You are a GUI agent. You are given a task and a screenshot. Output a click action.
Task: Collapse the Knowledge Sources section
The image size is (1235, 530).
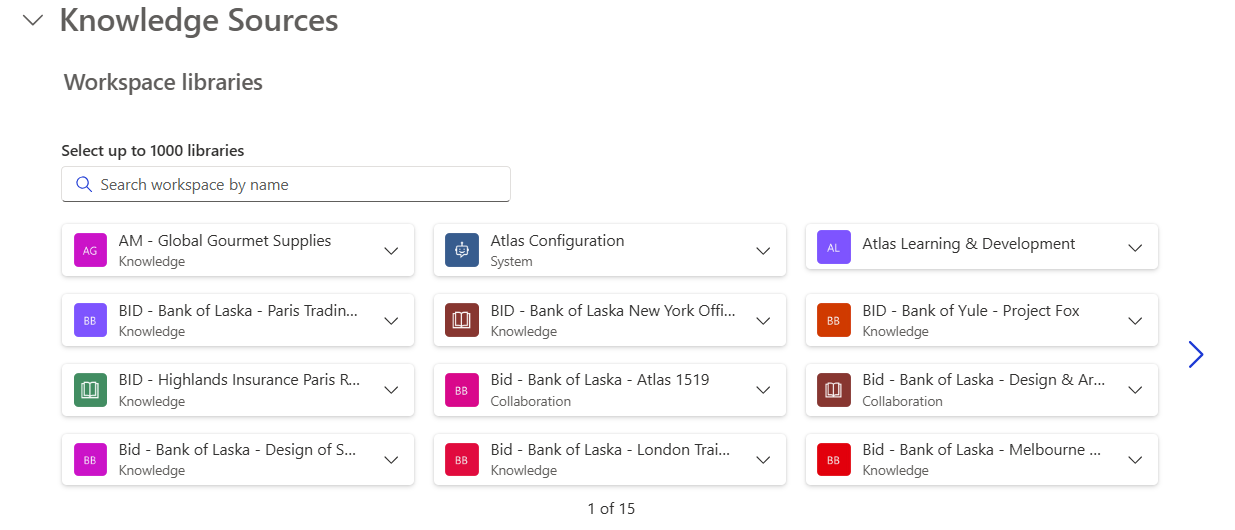coord(33,21)
